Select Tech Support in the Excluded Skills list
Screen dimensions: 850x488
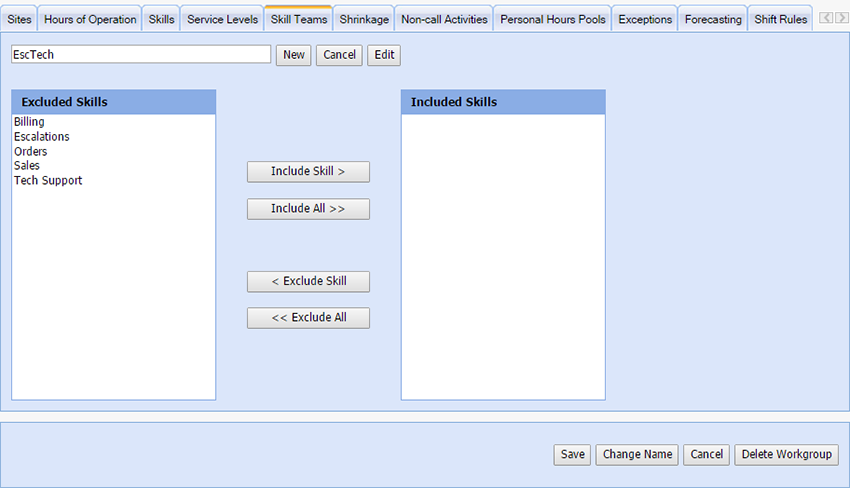tap(48, 181)
